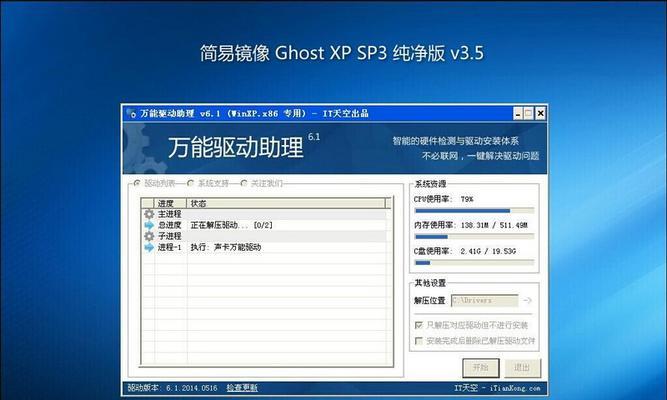Click the 状态 column header
The image size is (667, 400).
[286, 203]
